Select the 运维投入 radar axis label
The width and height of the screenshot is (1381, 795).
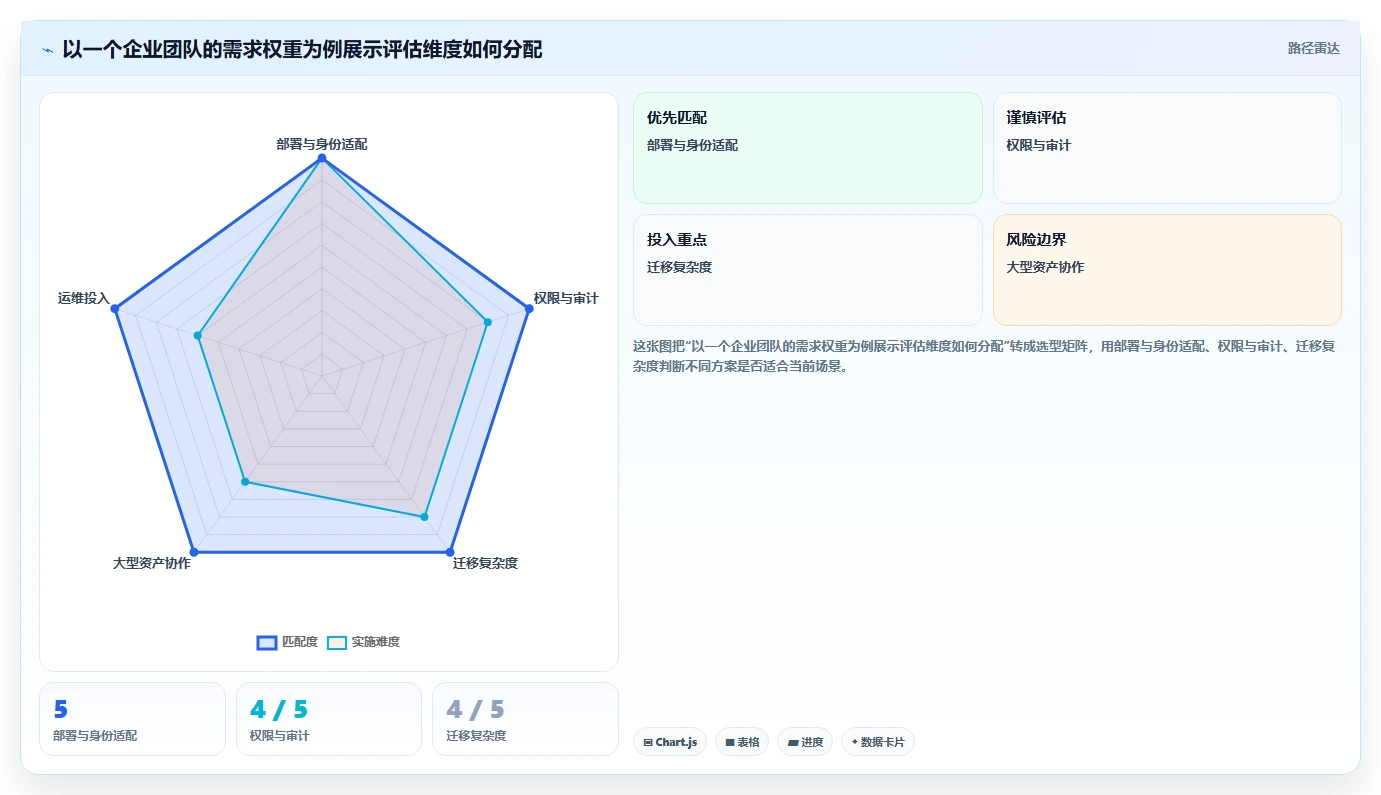[84, 298]
